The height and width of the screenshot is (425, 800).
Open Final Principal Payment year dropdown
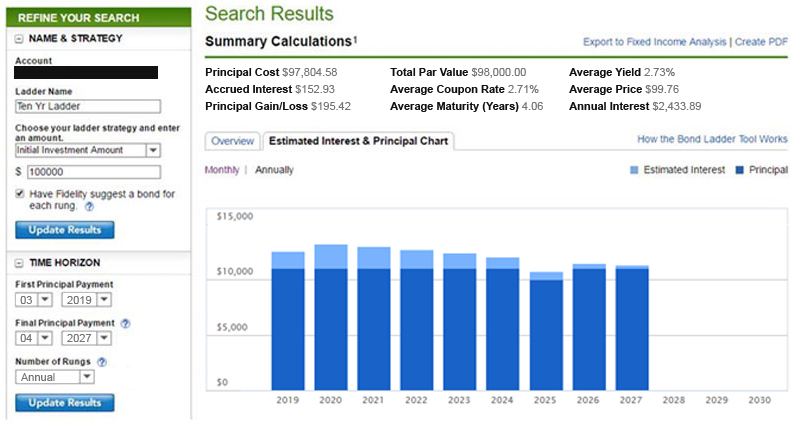point(103,339)
